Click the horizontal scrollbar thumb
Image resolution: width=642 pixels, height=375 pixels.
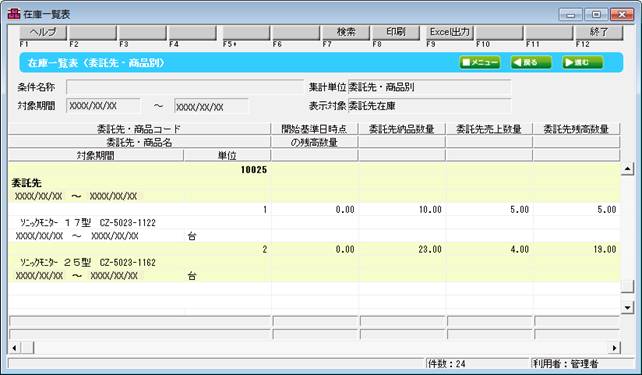pos(27,348)
